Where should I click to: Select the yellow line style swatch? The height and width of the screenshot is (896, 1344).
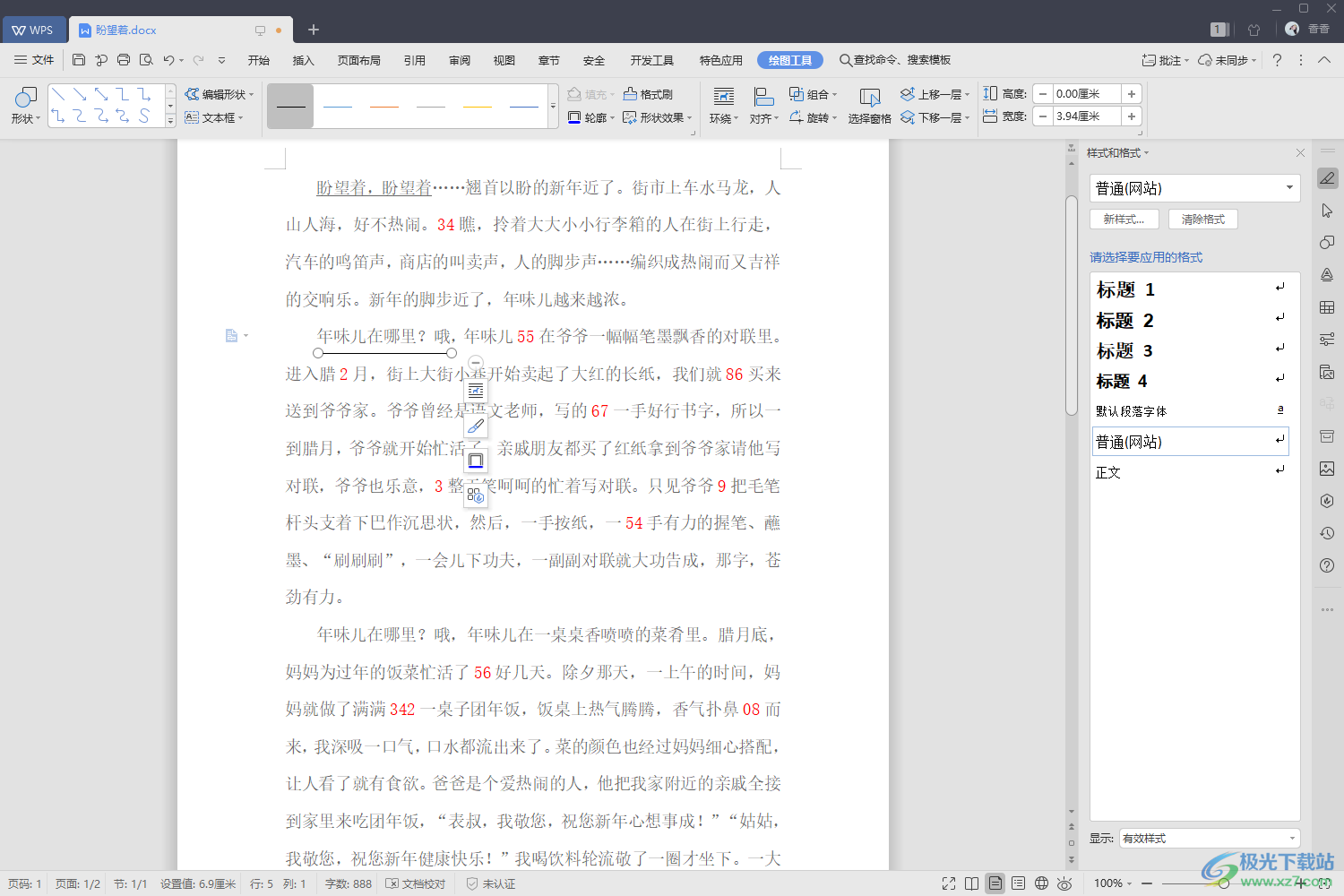coord(478,107)
